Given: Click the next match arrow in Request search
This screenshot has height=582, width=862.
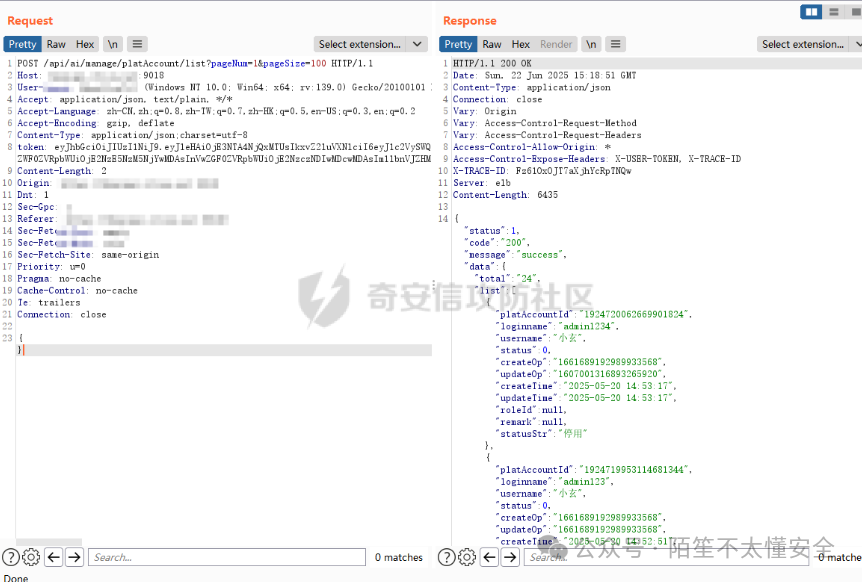Looking at the screenshot, I should [x=74, y=557].
